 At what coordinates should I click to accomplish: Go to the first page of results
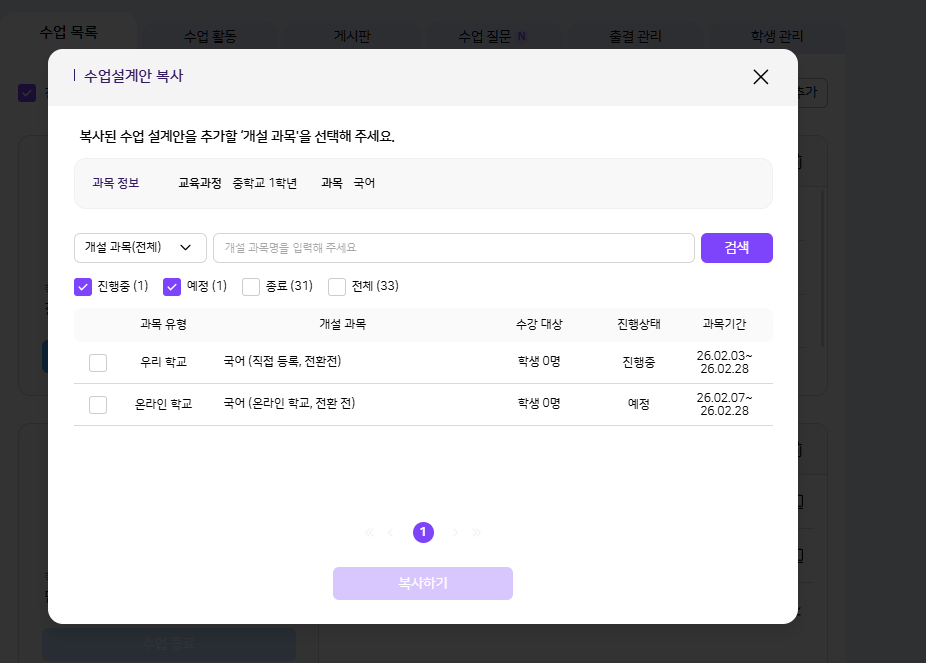(369, 532)
